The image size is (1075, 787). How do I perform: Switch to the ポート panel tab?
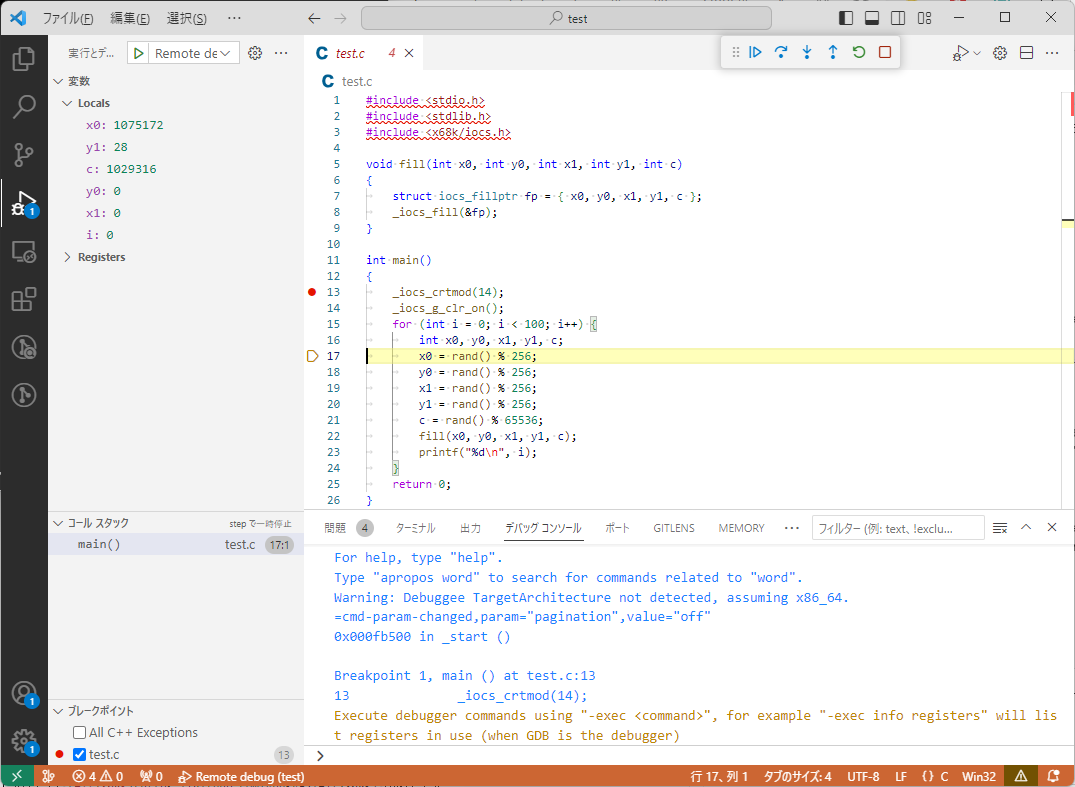click(618, 528)
